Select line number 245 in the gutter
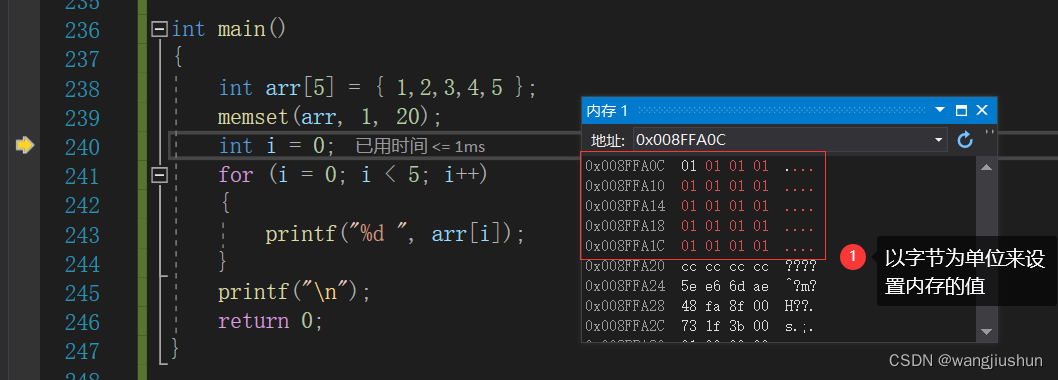Screen dimensions: 1058x380 point(82,292)
